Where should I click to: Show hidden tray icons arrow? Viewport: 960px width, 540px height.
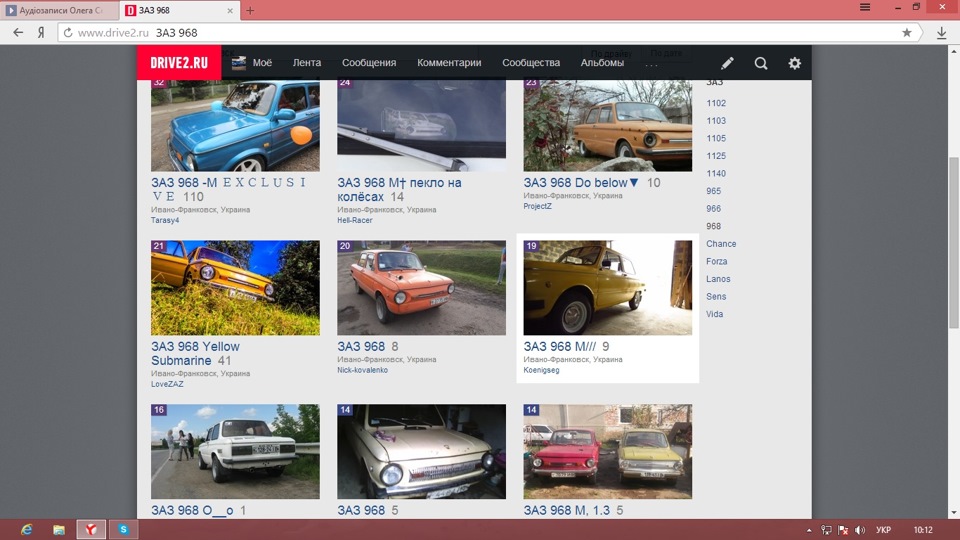coord(809,530)
